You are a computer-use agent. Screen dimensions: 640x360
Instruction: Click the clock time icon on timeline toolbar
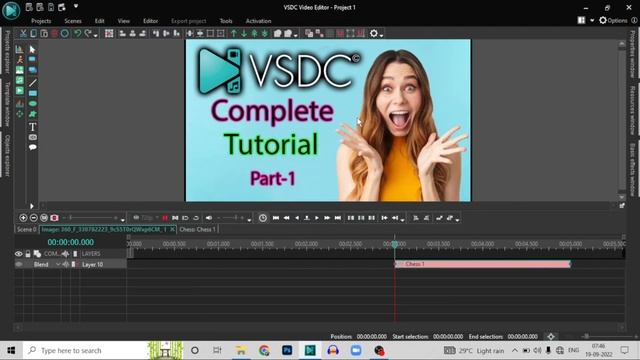point(263,218)
